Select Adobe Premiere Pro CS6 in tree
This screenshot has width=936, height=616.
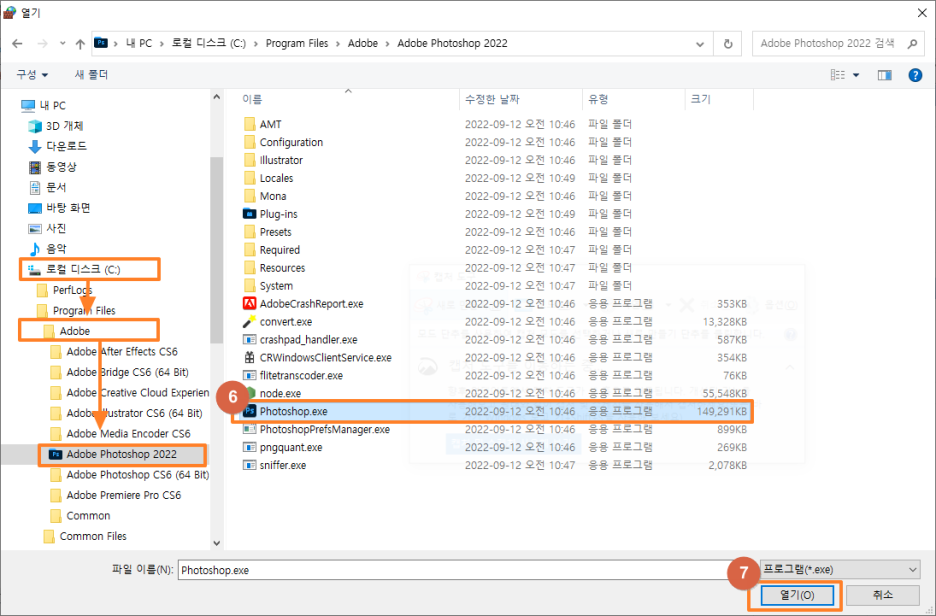(116, 495)
